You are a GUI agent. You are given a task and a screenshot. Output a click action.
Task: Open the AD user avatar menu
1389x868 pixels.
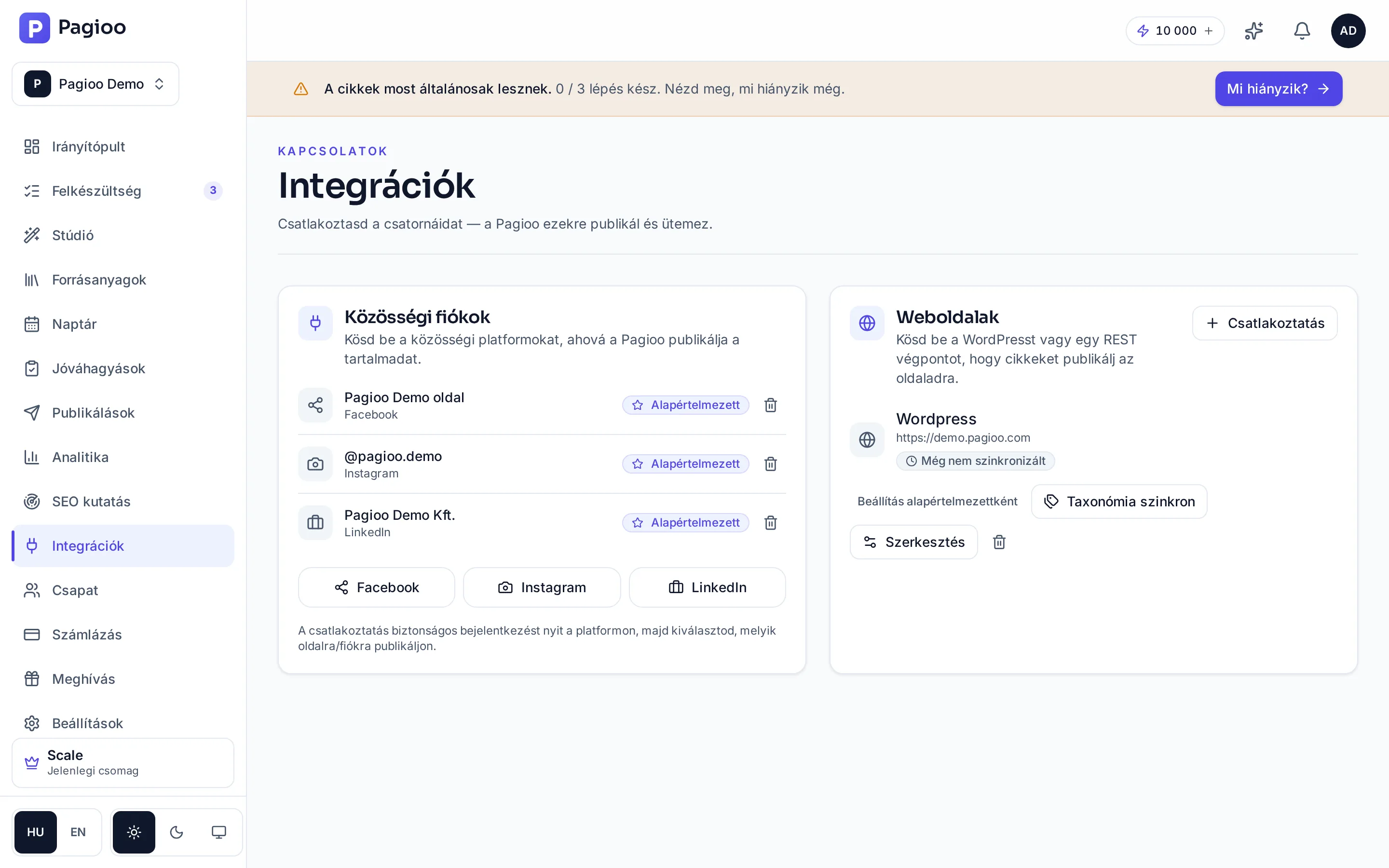tap(1348, 31)
